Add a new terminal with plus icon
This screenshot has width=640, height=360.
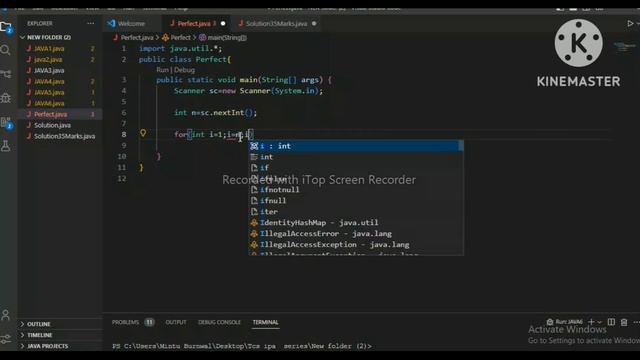(591, 322)
